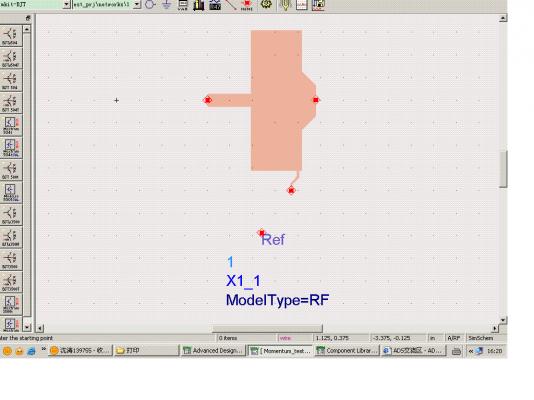Insert a wire label with NAME icon
534x400 pixels.
pyautogui.click(x=247, y=5)
